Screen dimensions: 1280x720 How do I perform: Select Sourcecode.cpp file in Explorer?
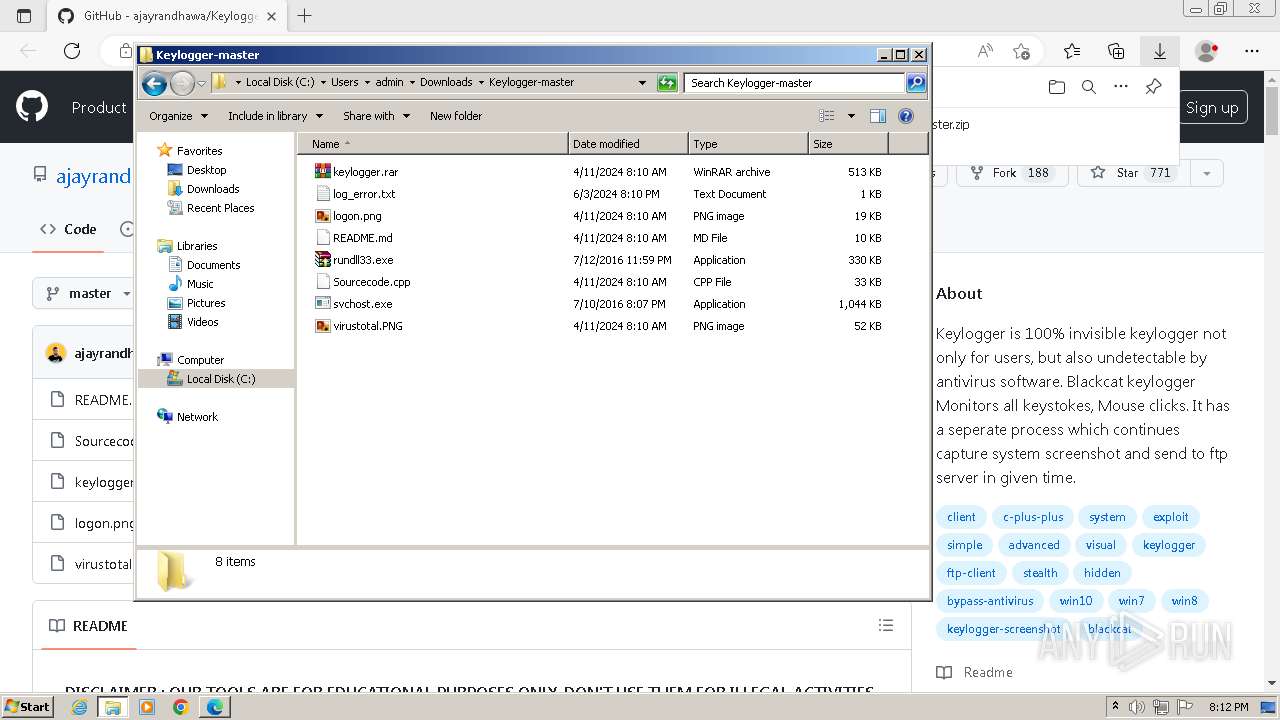coord(371,282)
